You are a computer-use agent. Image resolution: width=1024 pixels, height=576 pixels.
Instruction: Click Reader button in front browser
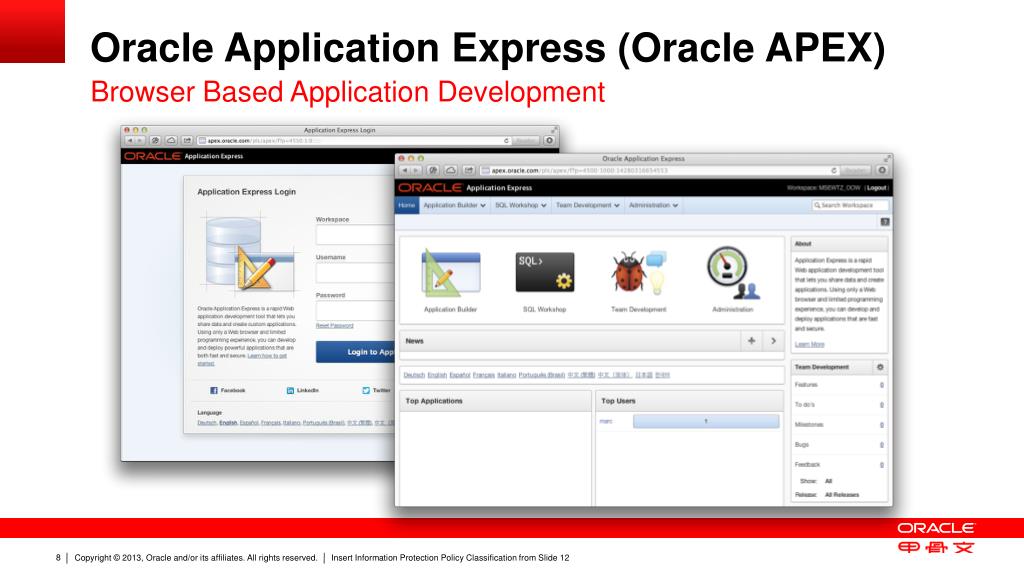[x=855, y=170]
